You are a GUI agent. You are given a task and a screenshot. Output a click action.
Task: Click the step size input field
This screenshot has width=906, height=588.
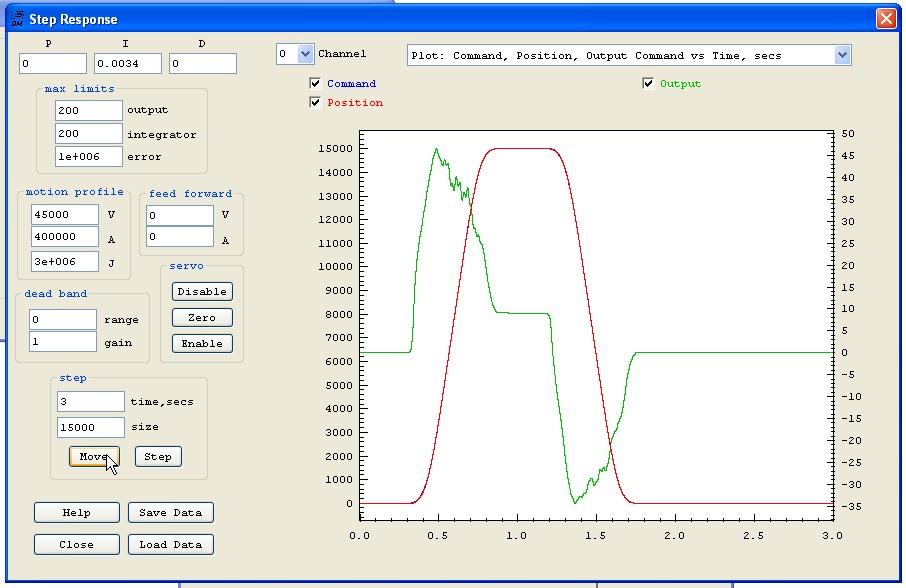point(90,428)
